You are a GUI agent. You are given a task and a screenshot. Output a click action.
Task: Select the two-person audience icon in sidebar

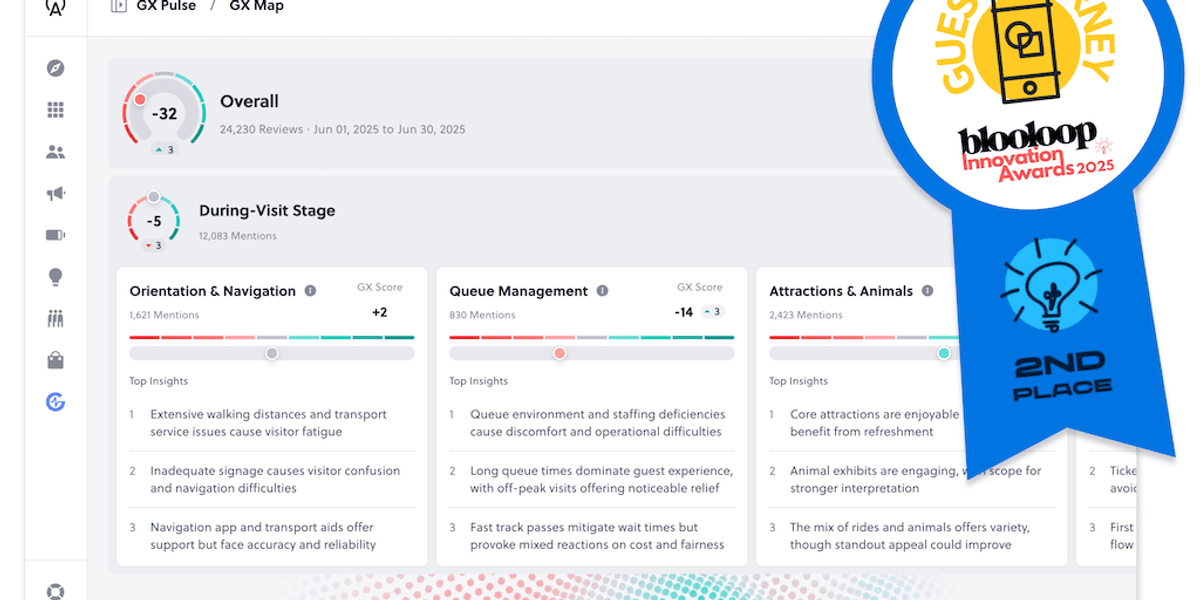[x=56, y=152]
